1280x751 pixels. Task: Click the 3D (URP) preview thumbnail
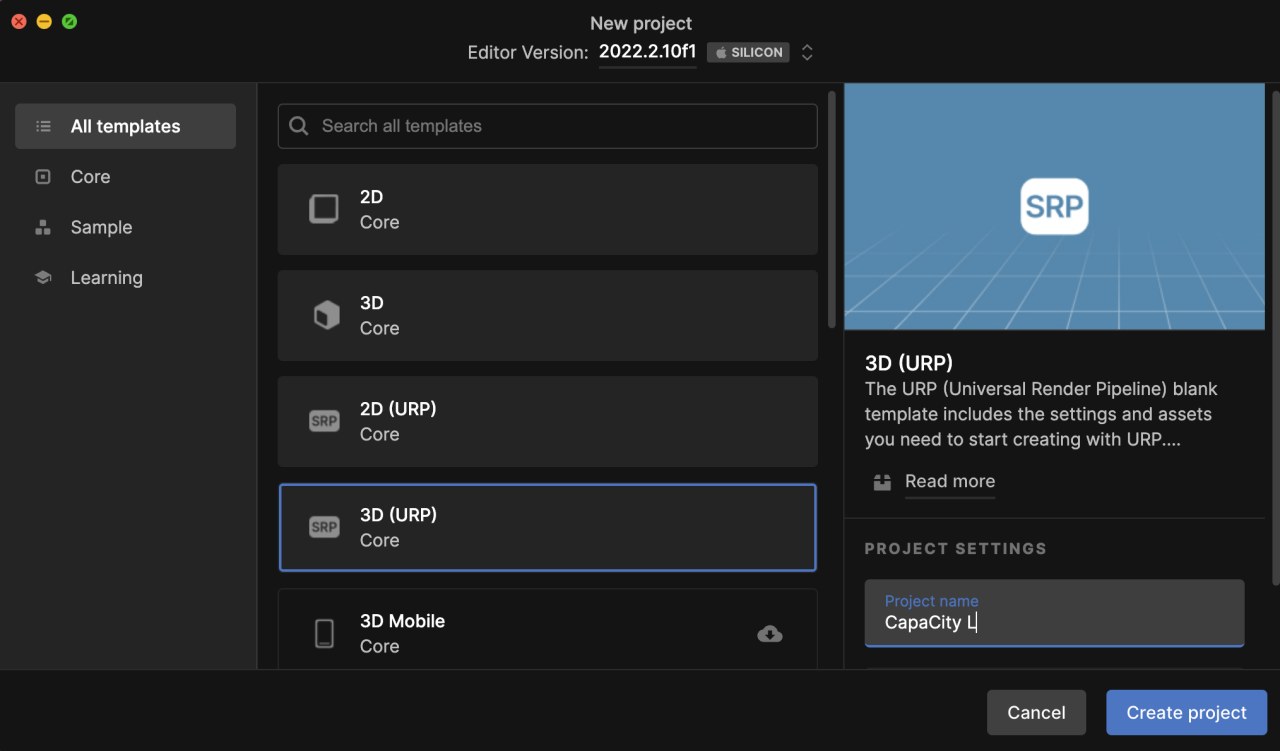point(1054,206)
